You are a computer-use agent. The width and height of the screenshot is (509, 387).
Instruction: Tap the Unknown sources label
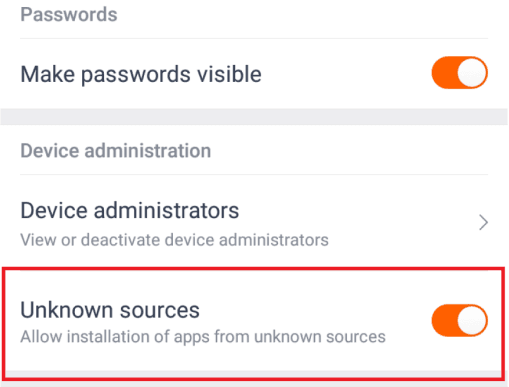coord(110,310)
